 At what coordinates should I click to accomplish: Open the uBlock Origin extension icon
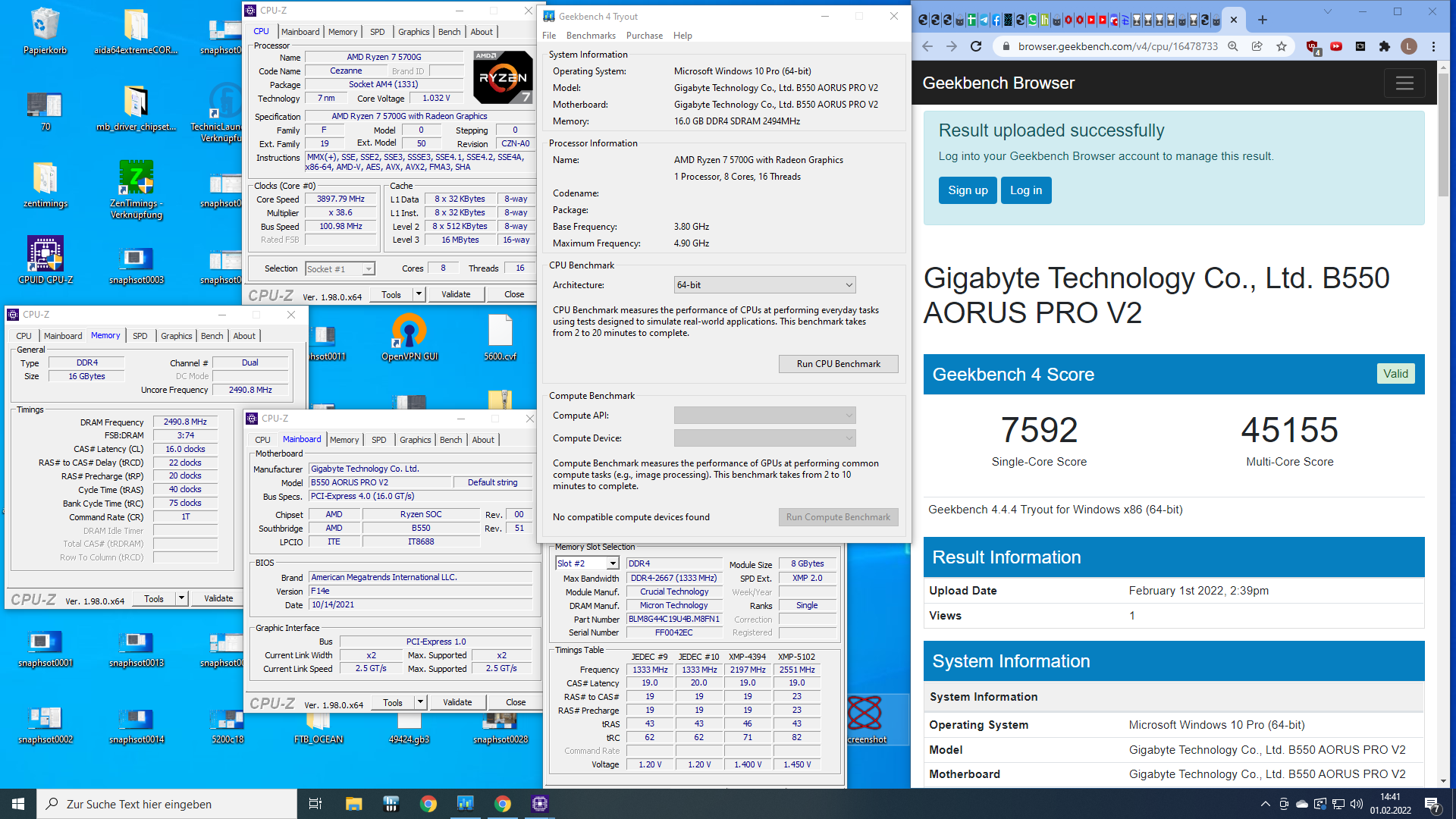(x=1313, y=47)
